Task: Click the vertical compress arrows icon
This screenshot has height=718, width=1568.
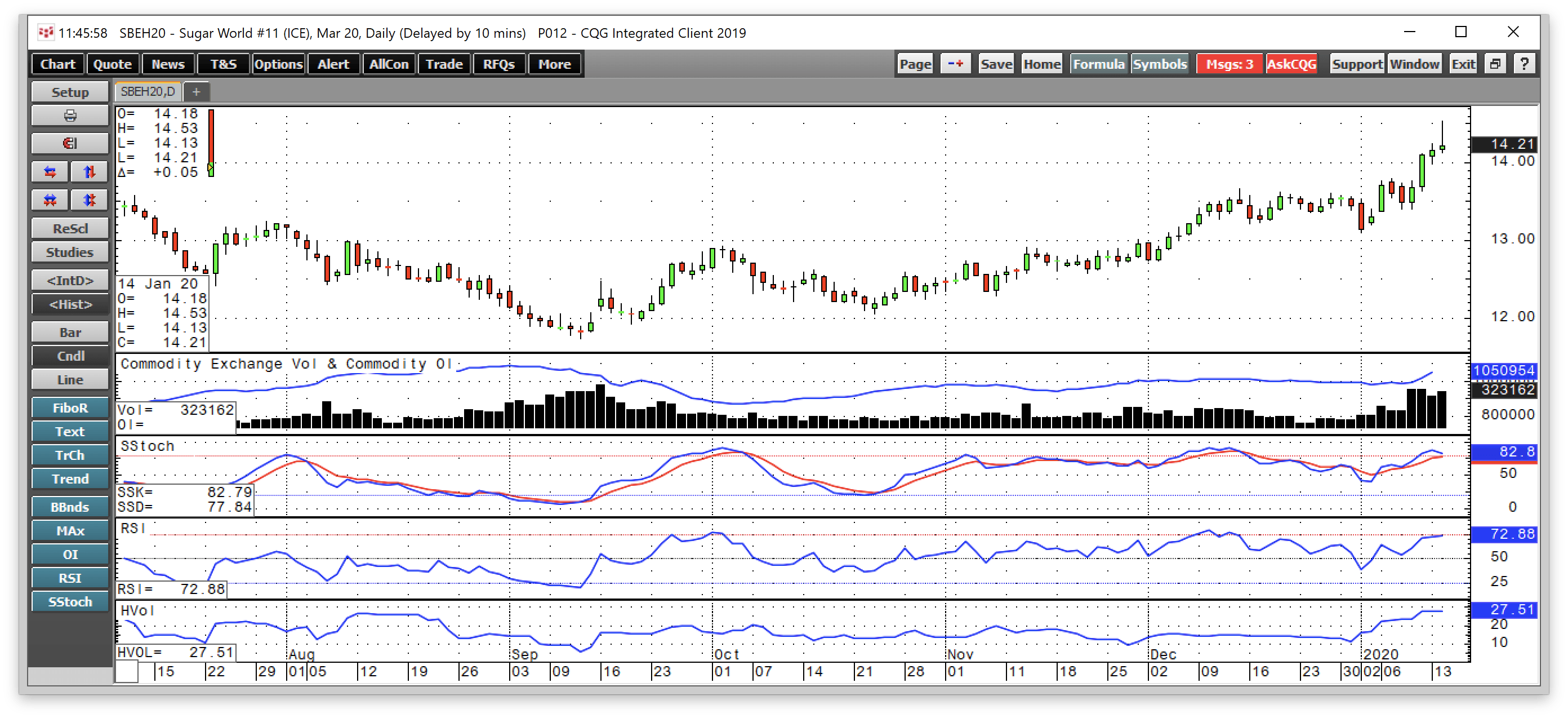Action: click(x=90, y=200)
